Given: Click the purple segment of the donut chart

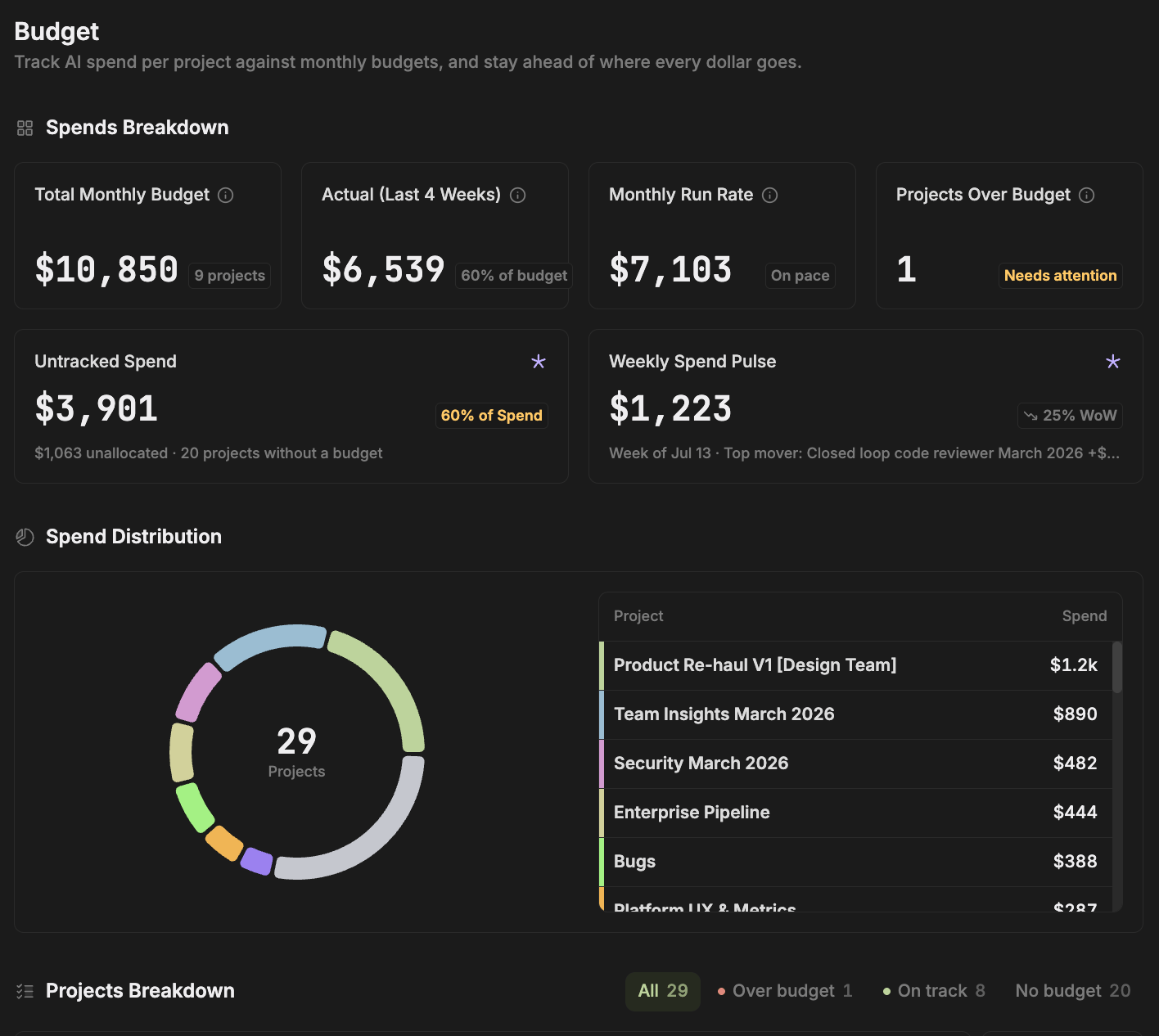Looking at the screenshot, I should click(256, 861).
